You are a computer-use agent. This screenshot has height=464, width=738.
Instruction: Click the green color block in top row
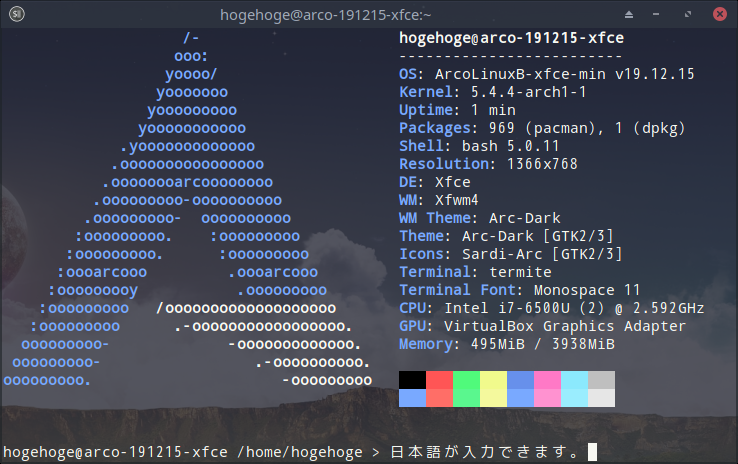tap(466, 380)
